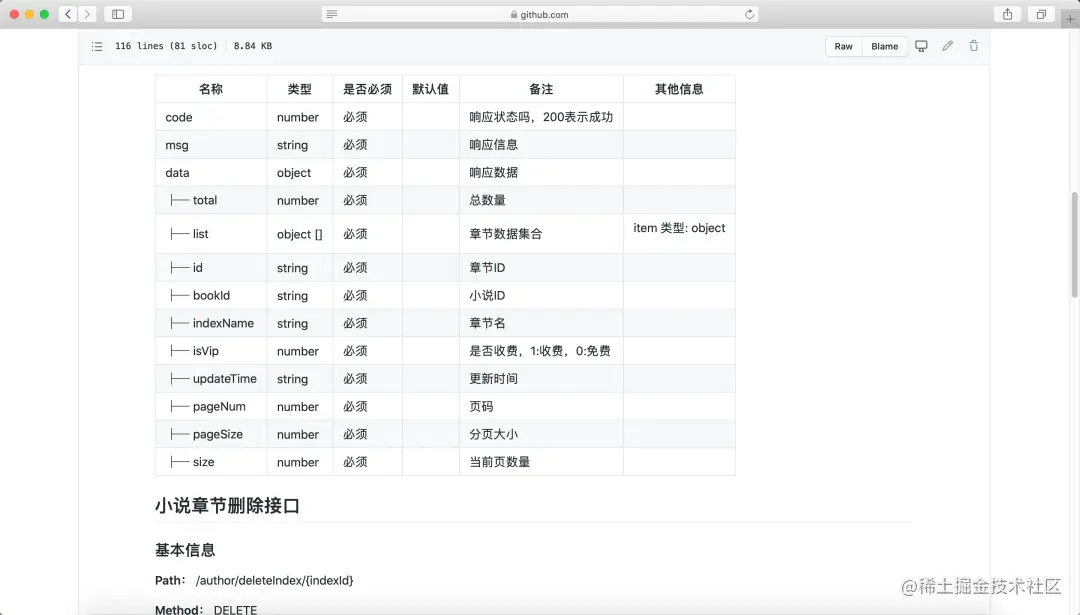Open a new Safari tab
Viewport: 1080px width, 615px height.
(1070, 18)
